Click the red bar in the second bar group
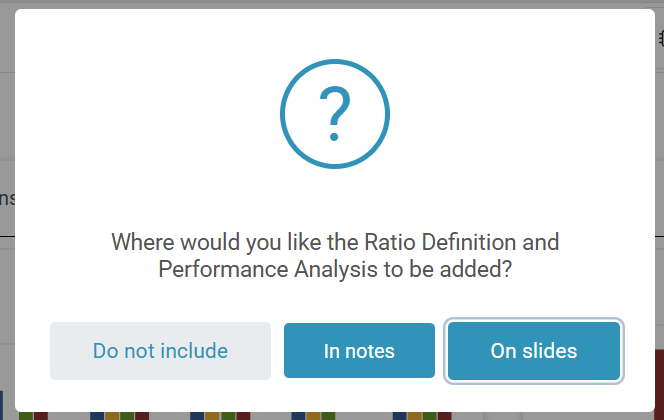 [142, 416]
